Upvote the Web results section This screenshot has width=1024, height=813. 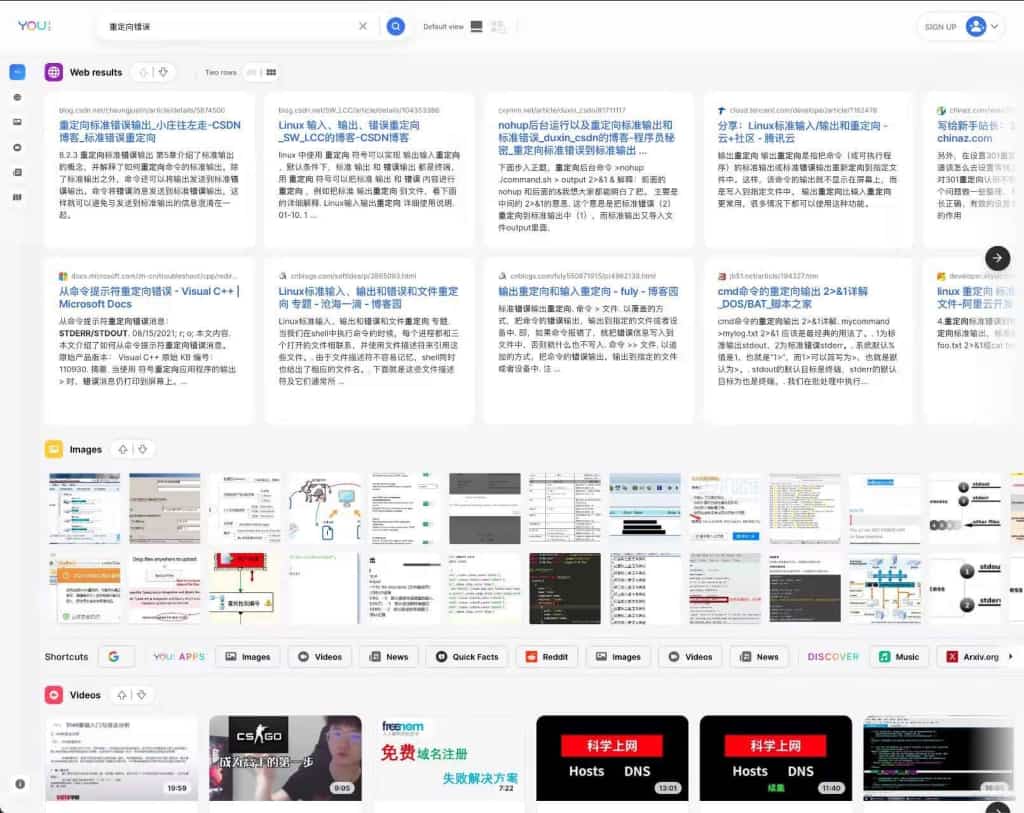pos(143,71)
